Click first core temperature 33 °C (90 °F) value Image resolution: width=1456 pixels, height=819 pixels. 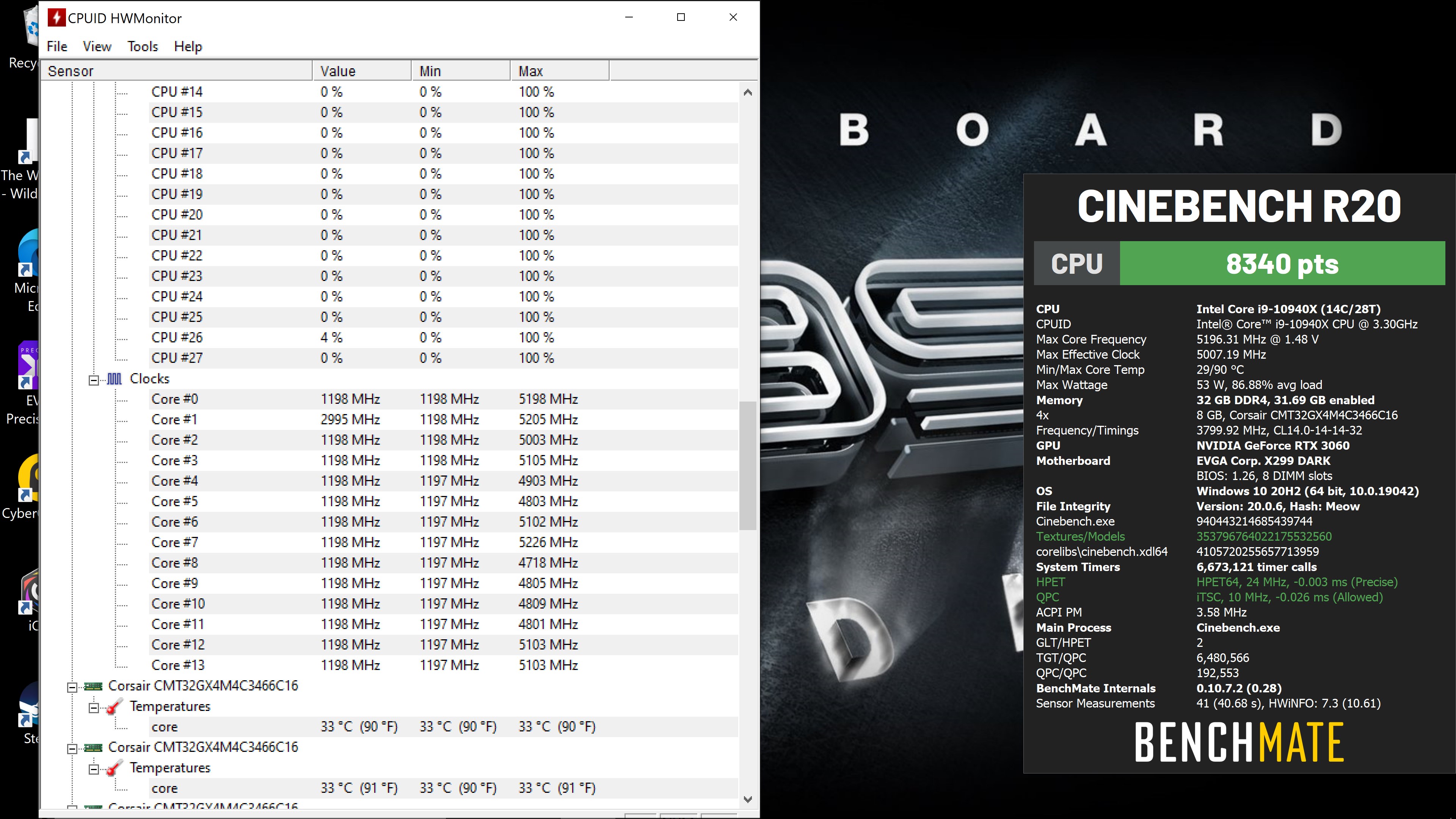point(359,727)
